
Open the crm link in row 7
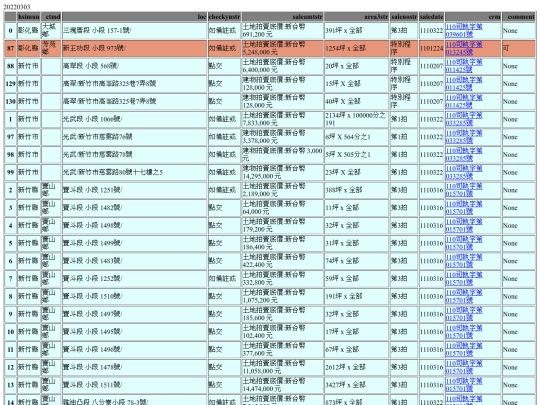464,279
